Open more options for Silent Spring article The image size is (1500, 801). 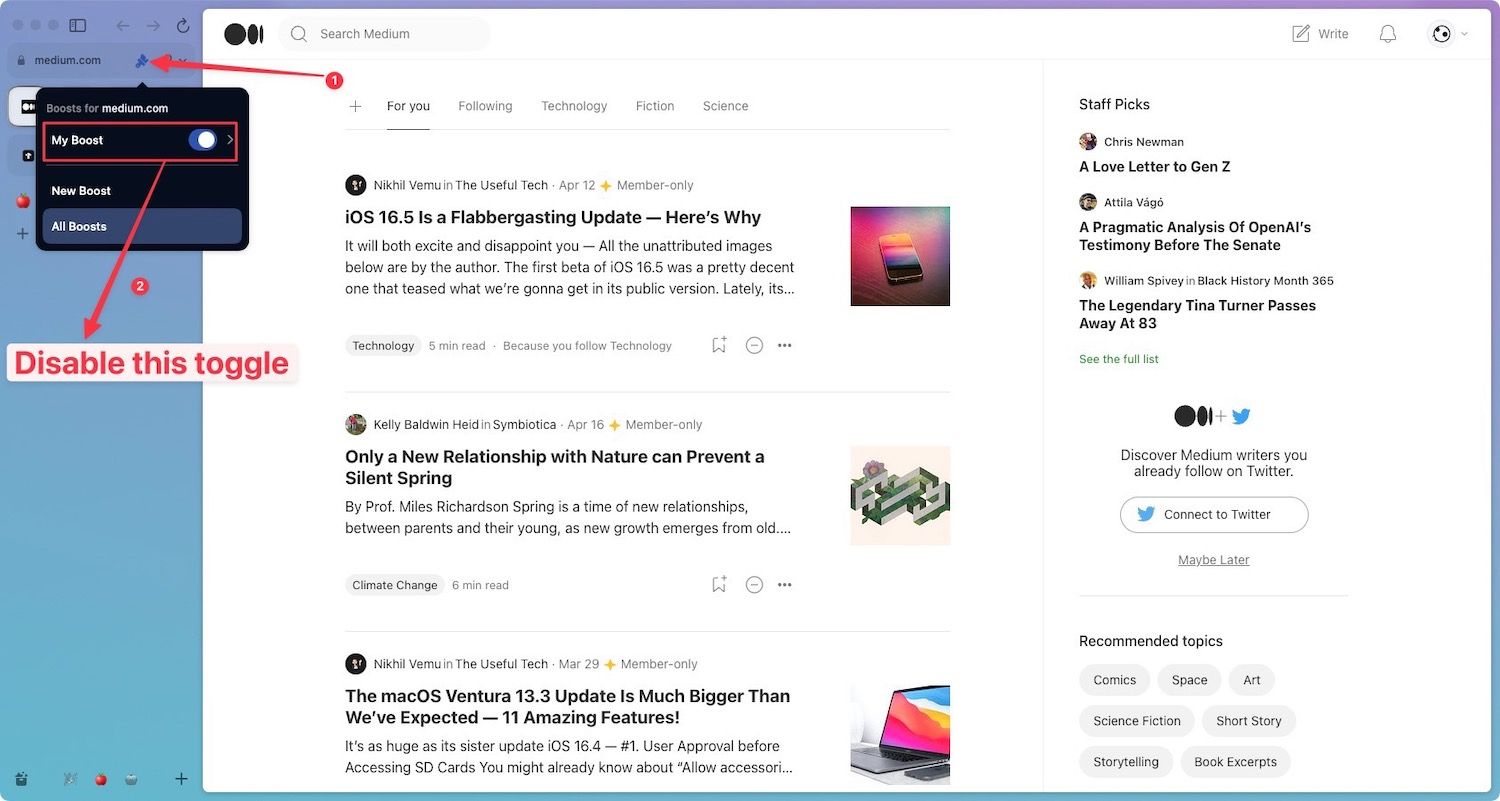coord(785,585)
